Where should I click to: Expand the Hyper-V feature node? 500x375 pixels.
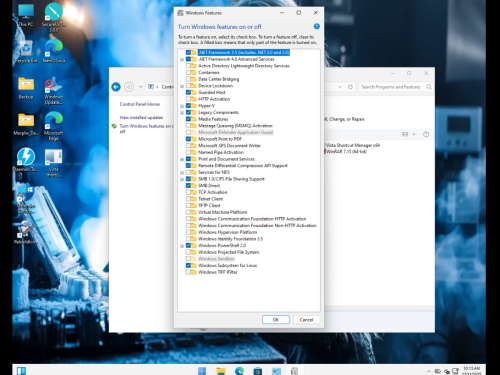182,106
